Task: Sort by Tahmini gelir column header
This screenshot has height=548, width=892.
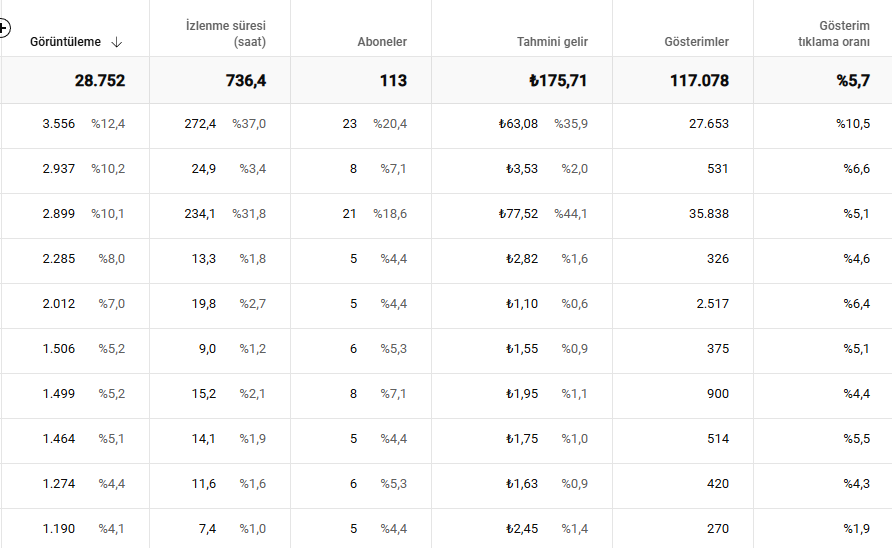Action: (552, 42)
